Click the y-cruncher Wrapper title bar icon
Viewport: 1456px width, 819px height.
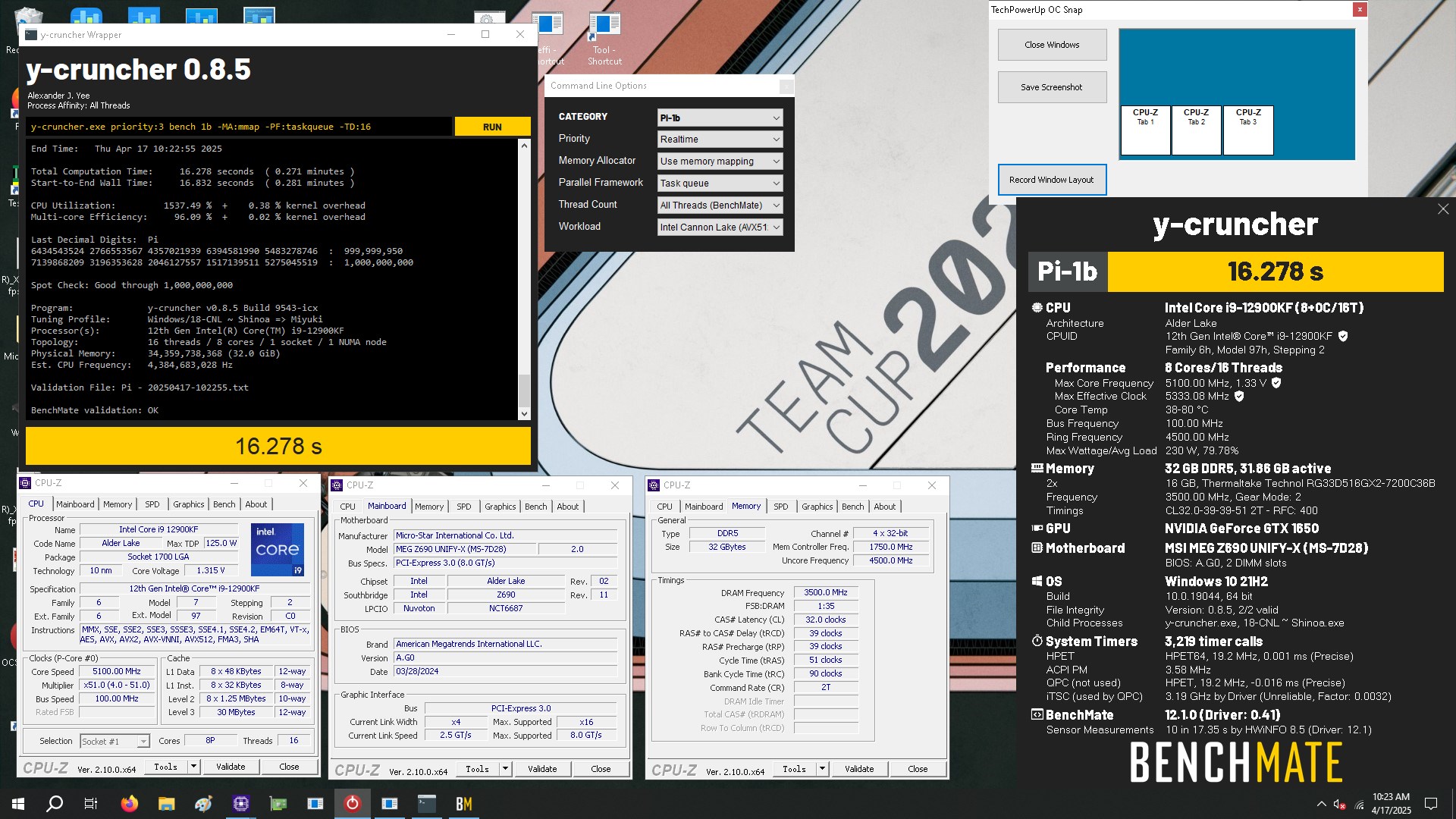coord(31,35)
